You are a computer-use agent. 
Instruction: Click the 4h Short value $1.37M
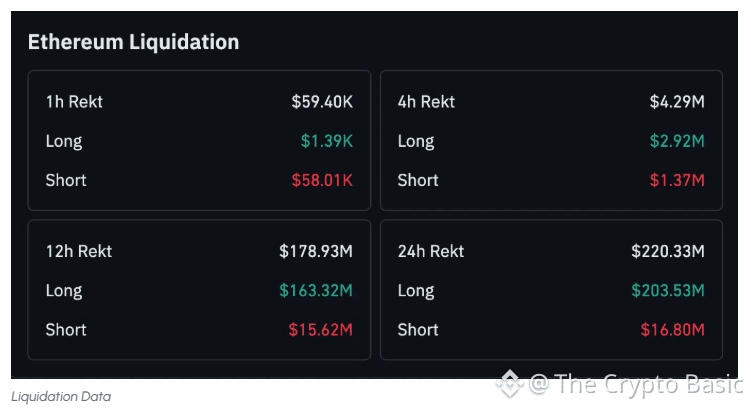677,180
